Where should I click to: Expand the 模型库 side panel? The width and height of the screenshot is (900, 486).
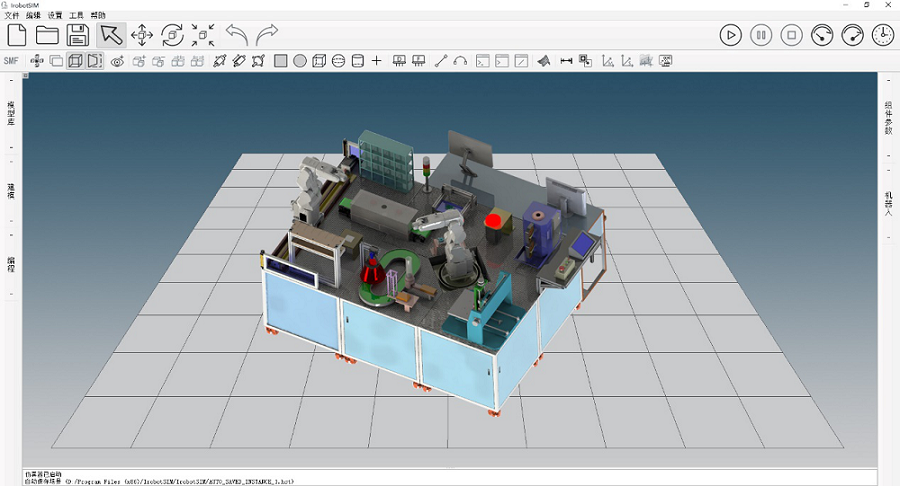pyautogui.click(x=11, y=113)
